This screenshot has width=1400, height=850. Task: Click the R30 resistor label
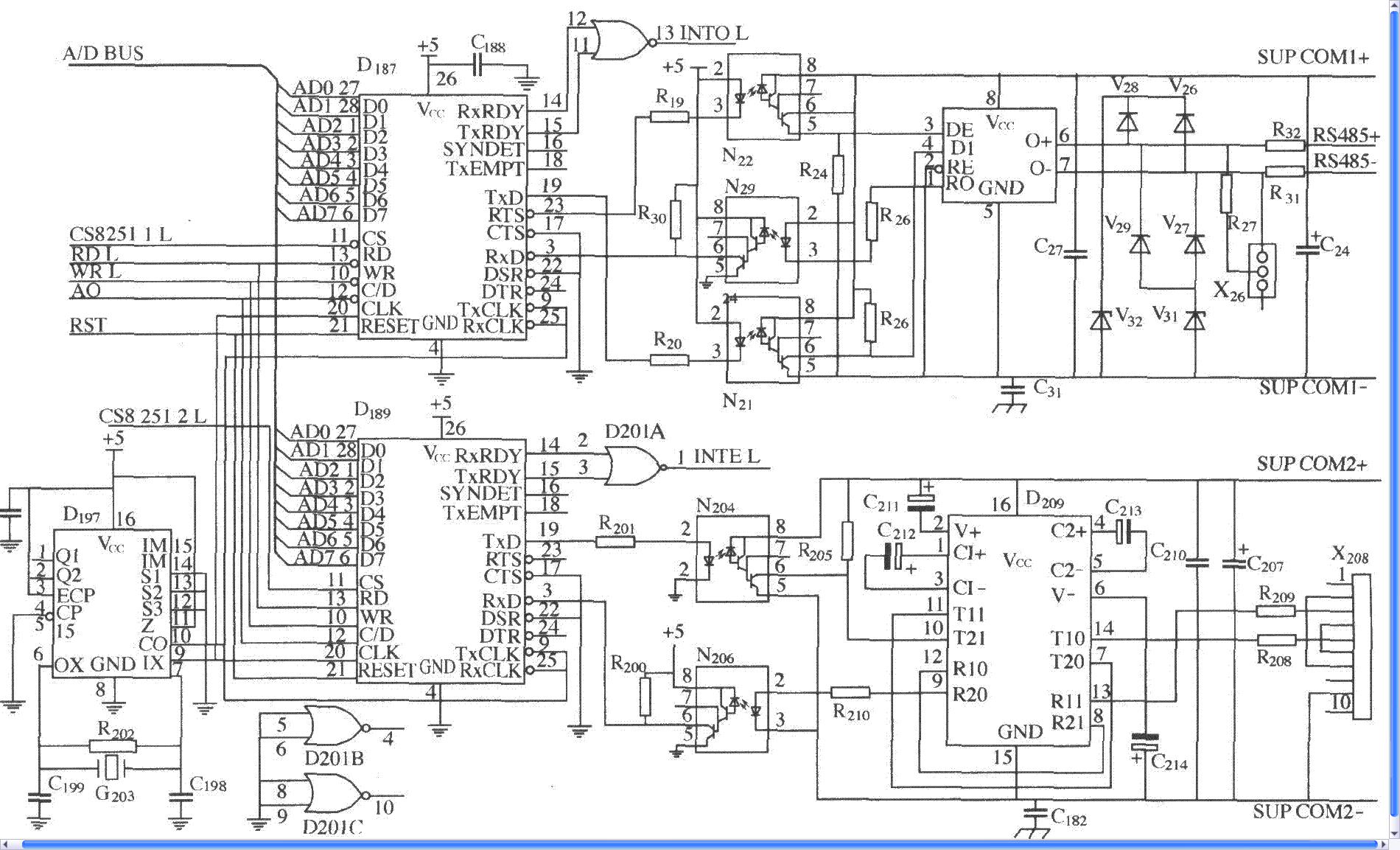(652, 215)
